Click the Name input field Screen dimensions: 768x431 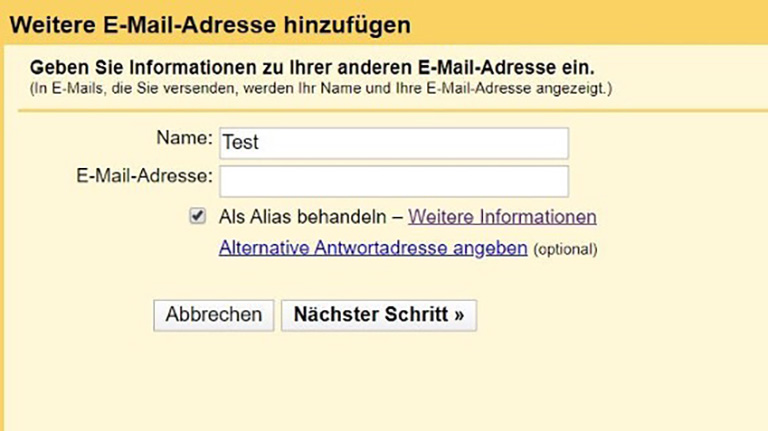click(x=393, y=142)
